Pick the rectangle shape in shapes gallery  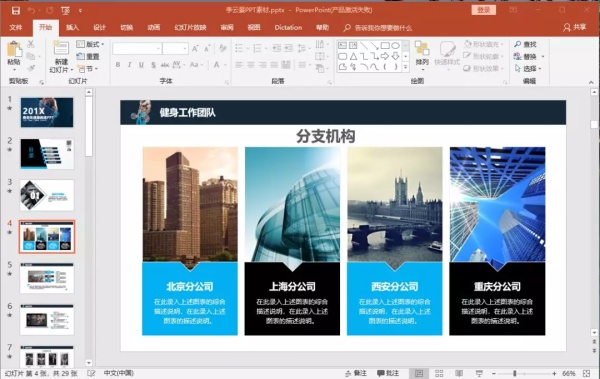[x=385, y=46]
